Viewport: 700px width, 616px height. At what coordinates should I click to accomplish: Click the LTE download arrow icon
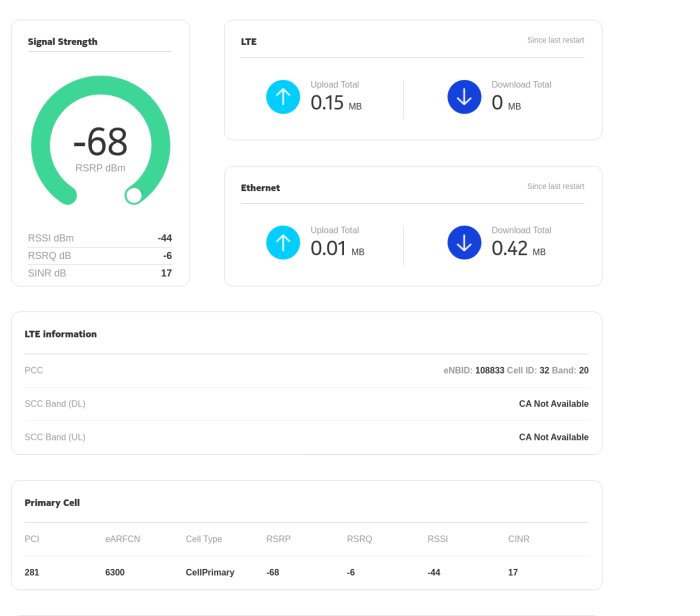[464, 97]
